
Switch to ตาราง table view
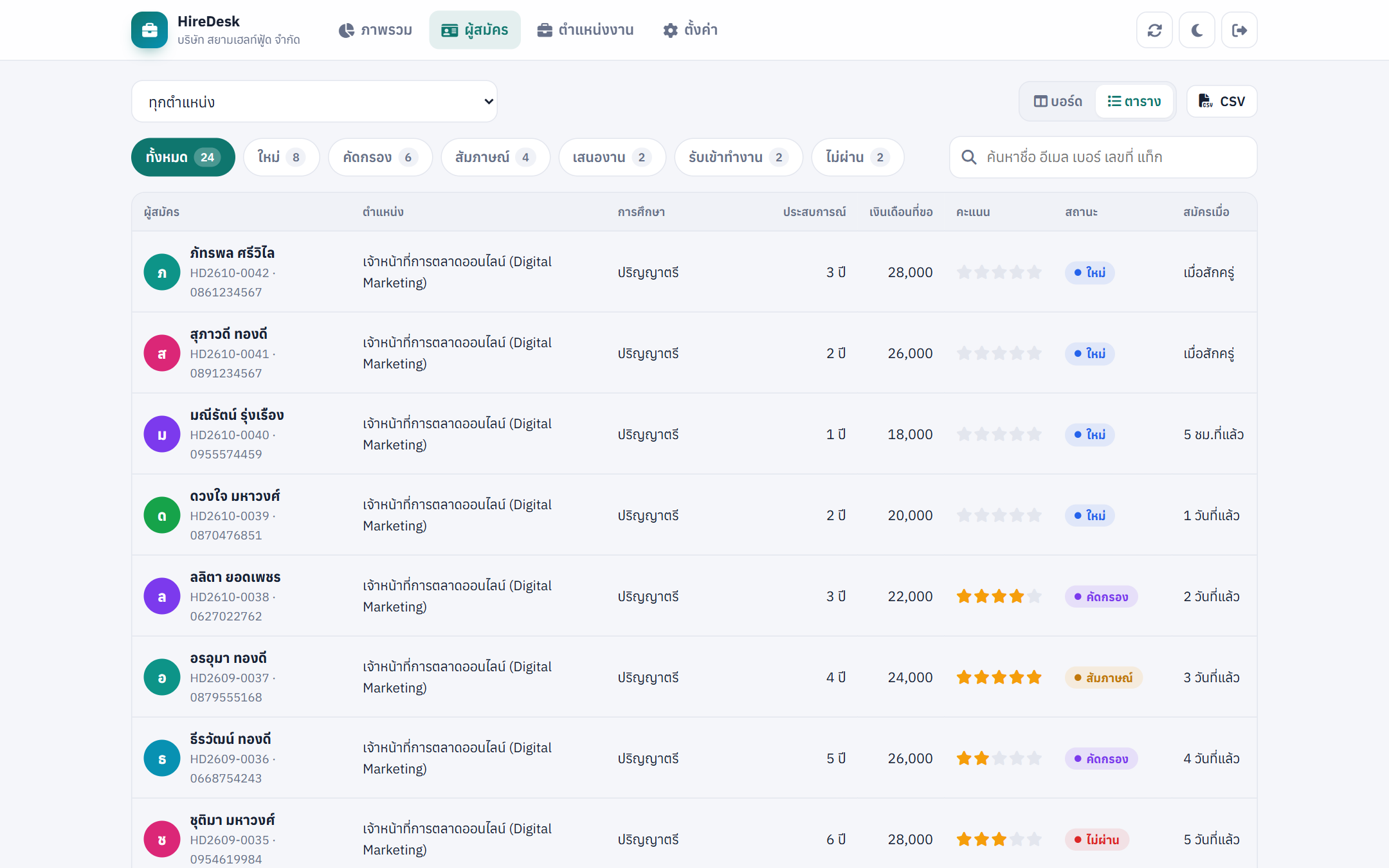point(1134,102)
